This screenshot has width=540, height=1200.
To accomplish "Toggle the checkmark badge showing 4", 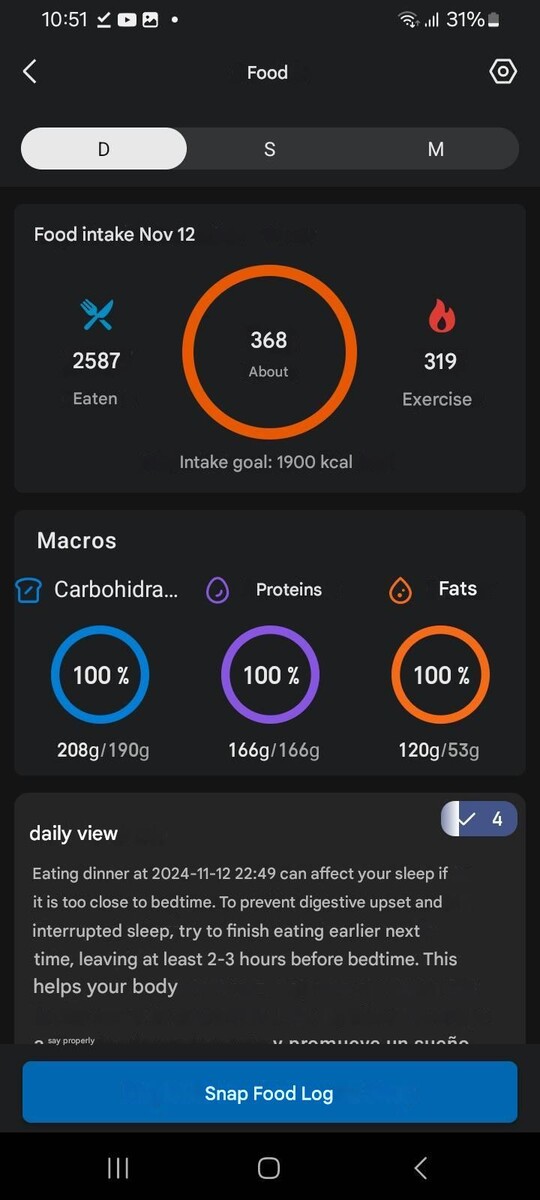I will (479, 819).
